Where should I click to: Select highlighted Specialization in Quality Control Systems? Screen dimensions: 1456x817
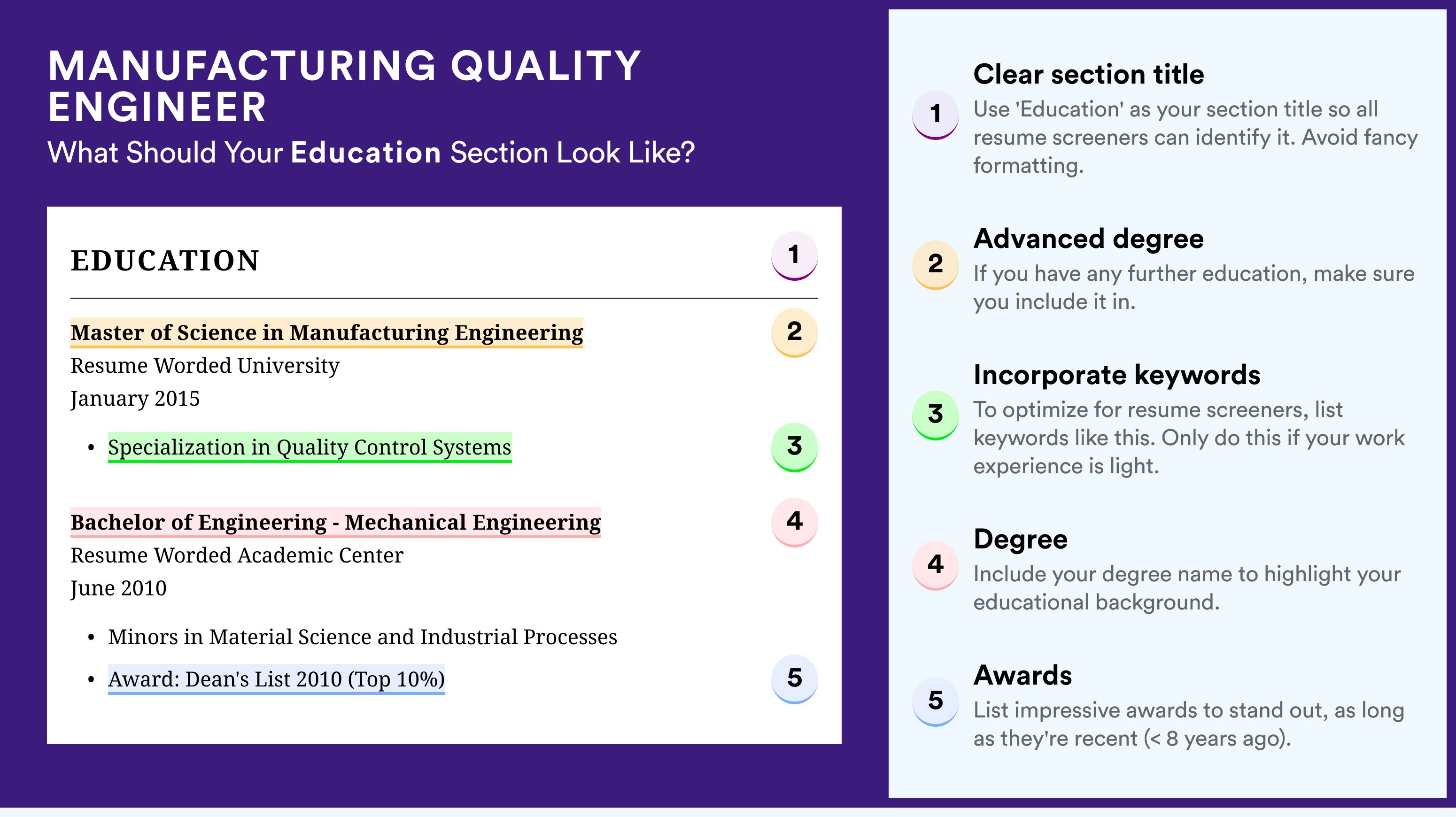coord(310,447)
